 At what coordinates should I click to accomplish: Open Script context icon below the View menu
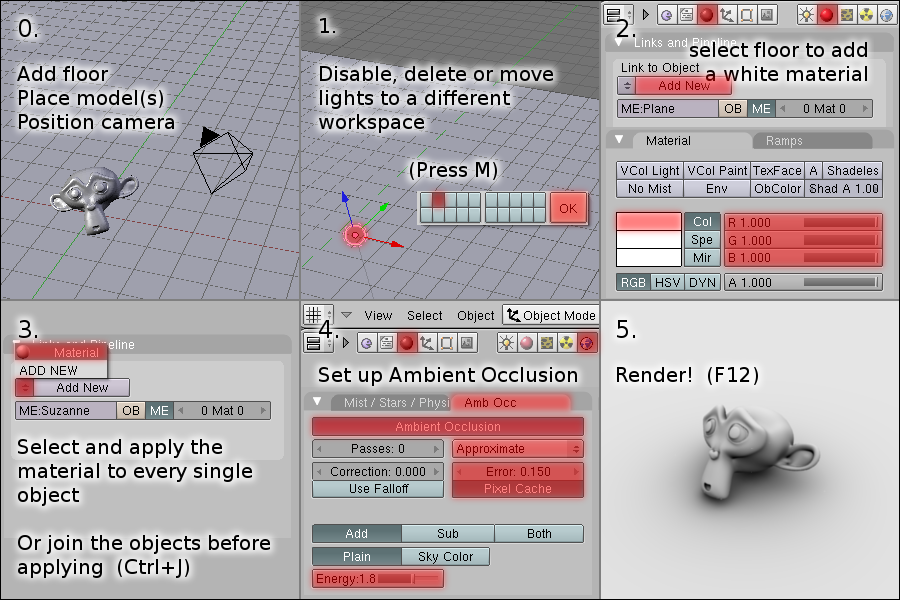(386, 343)
